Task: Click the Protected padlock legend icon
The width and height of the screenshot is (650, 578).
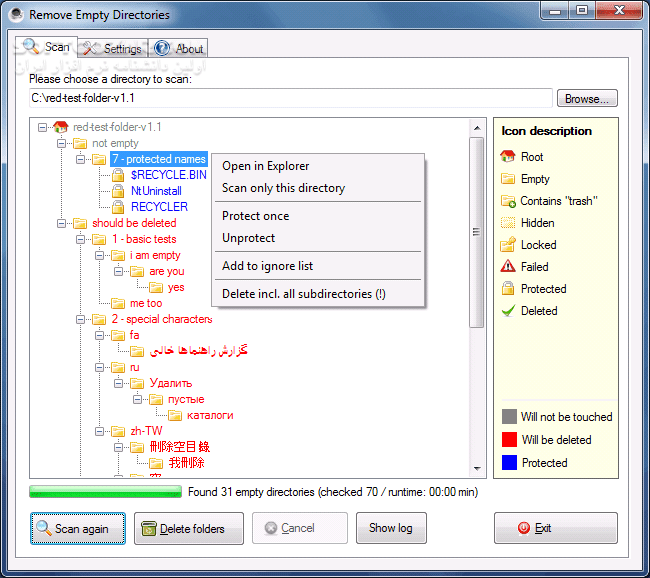Action: pos(508,288)
